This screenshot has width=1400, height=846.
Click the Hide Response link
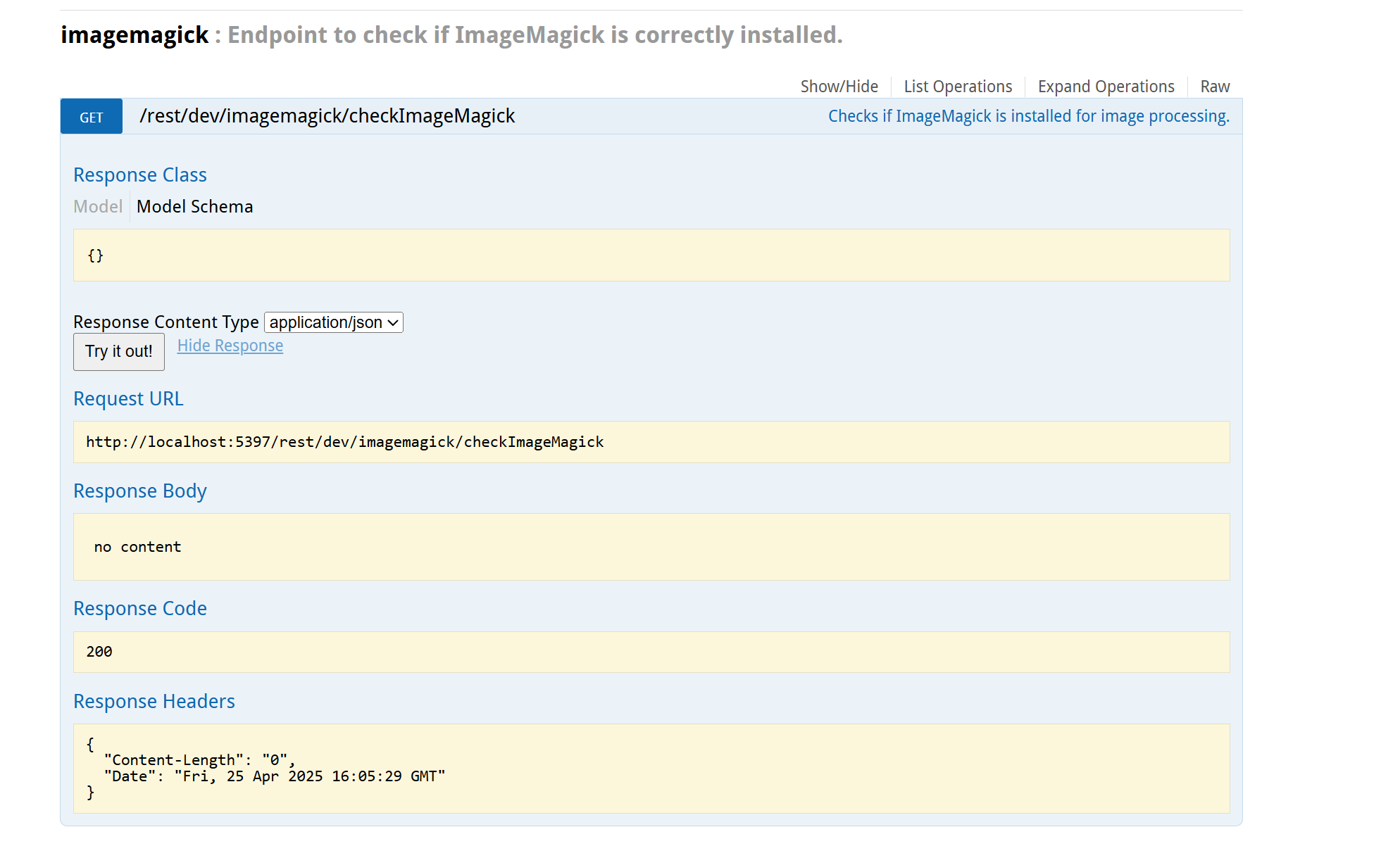tap(230, 346)
